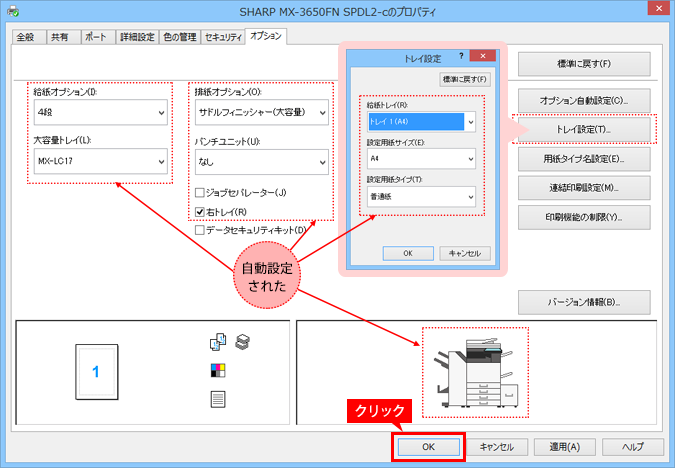
Task: Select the オプション tab
Action: point(266,36)
